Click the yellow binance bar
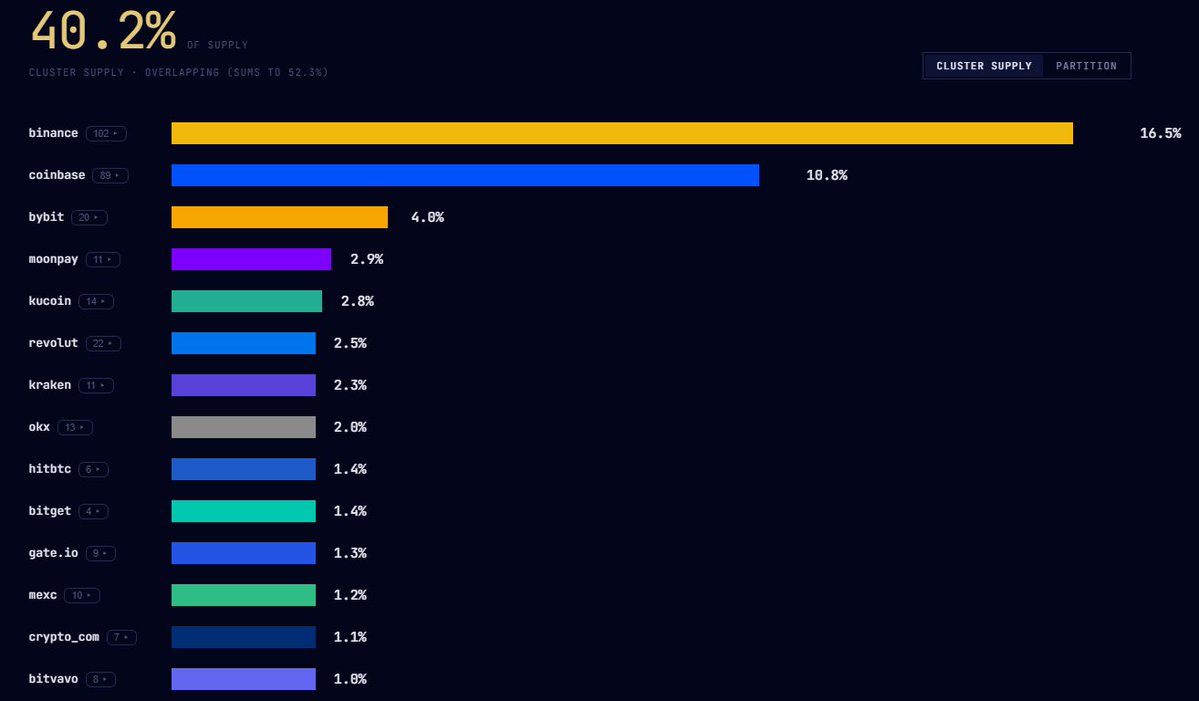This screenshot has width=1199, height=701. click(x=622, y=133)
